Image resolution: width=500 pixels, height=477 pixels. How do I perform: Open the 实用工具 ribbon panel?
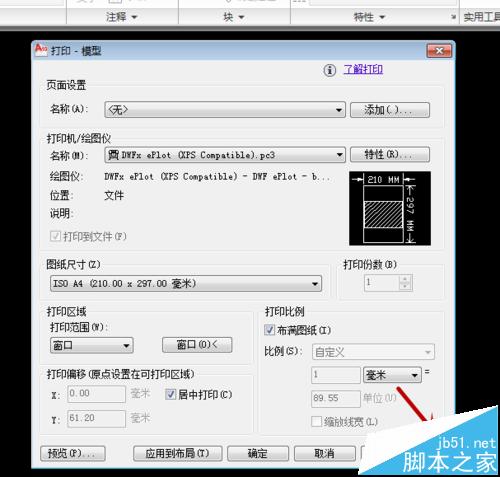(481, 17)
